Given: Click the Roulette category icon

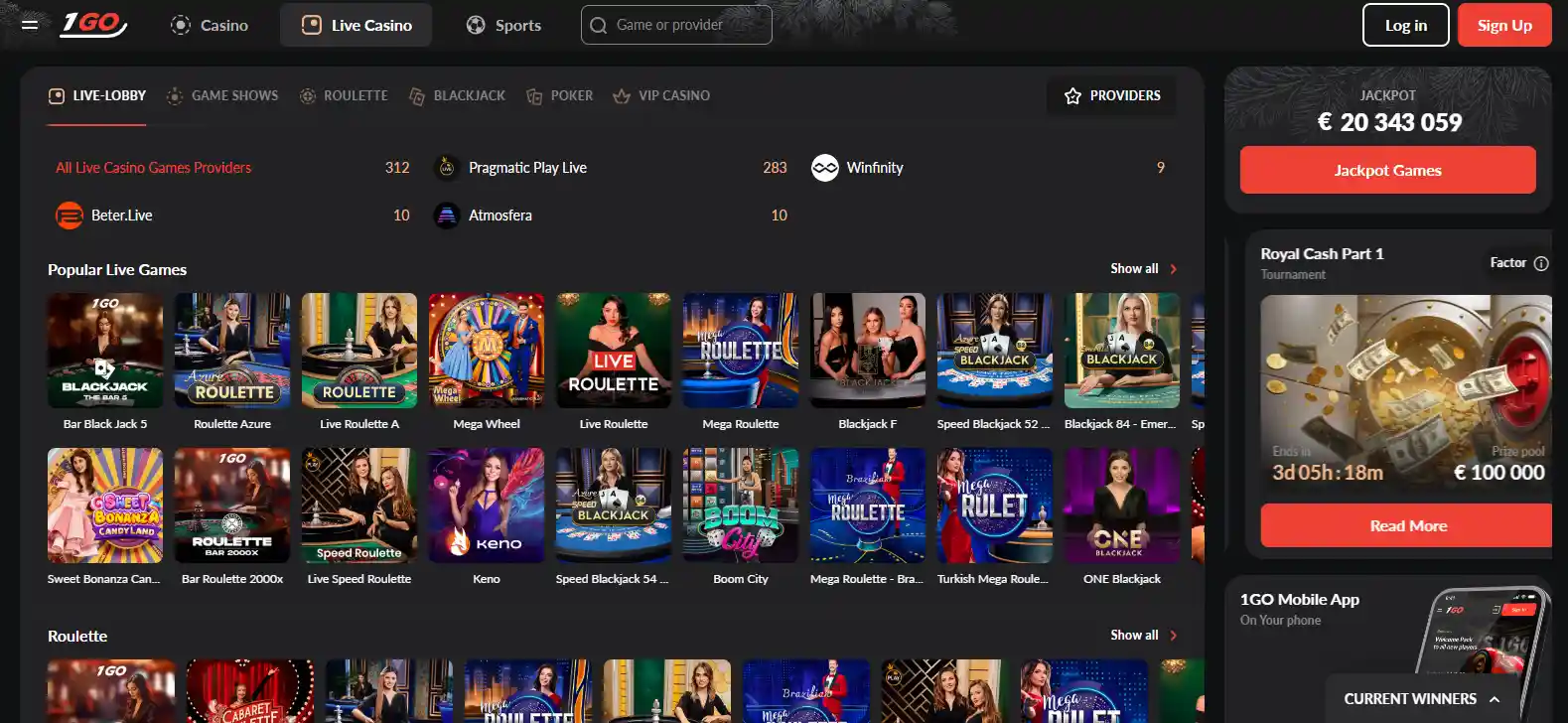Looking at the screenshot, I should (x=308, y=96).
